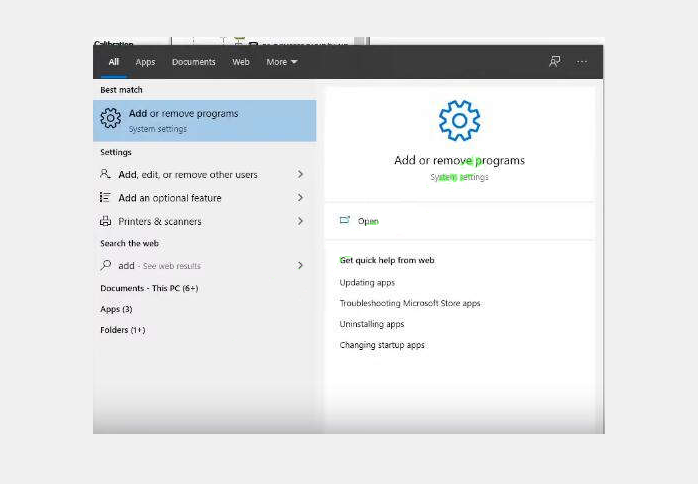Click 'Add or remove programs' title in preview pane
The image size is (698, 484).
pos(459,160)
